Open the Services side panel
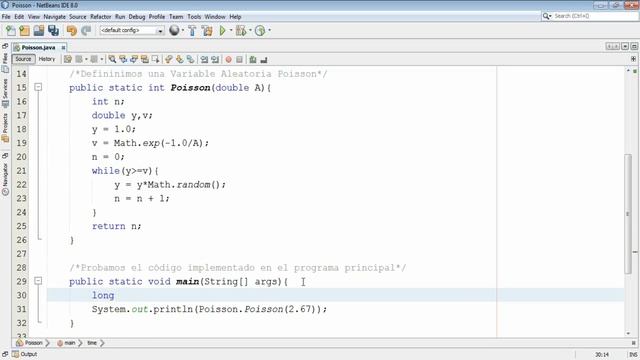The width and height of the screenshot is (640, 360). click(x=5, y=92)
